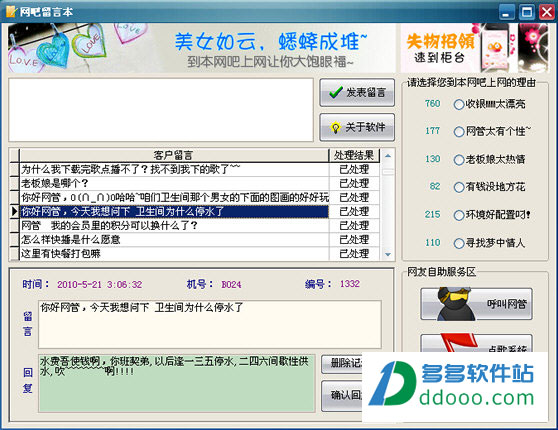Maximize the 网吧留言本 window
The width and height of the screenshot is (558, 430).
[x=527, y=12]
